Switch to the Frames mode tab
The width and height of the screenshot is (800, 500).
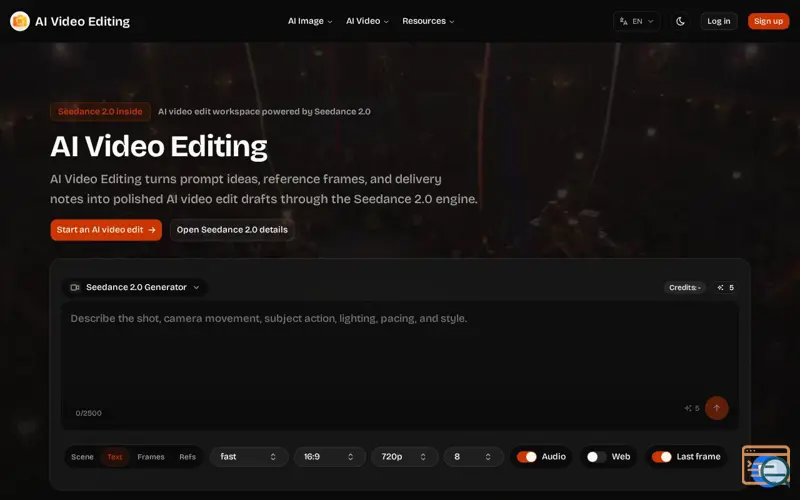tap(151, 457)
